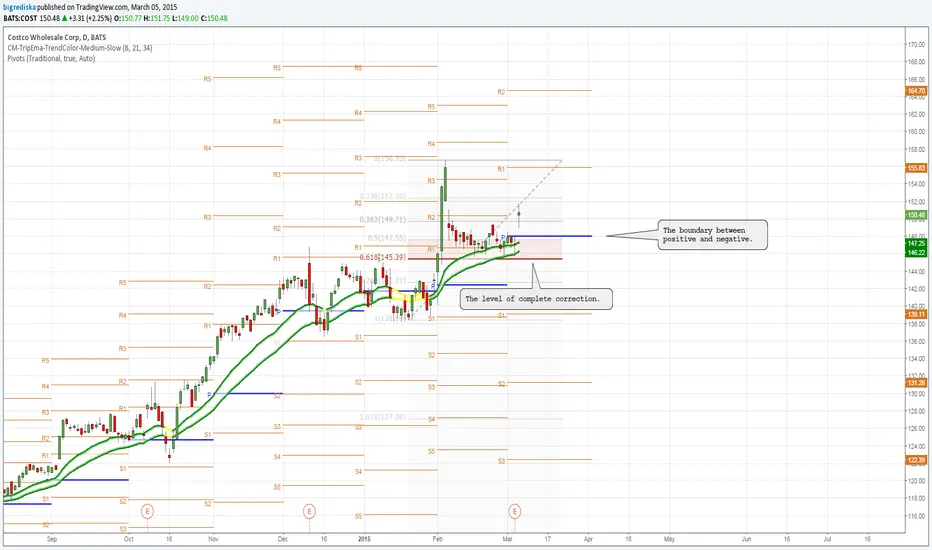Click the earnings 'E' marker in March
Screen dimensions: 932x550
515,511
